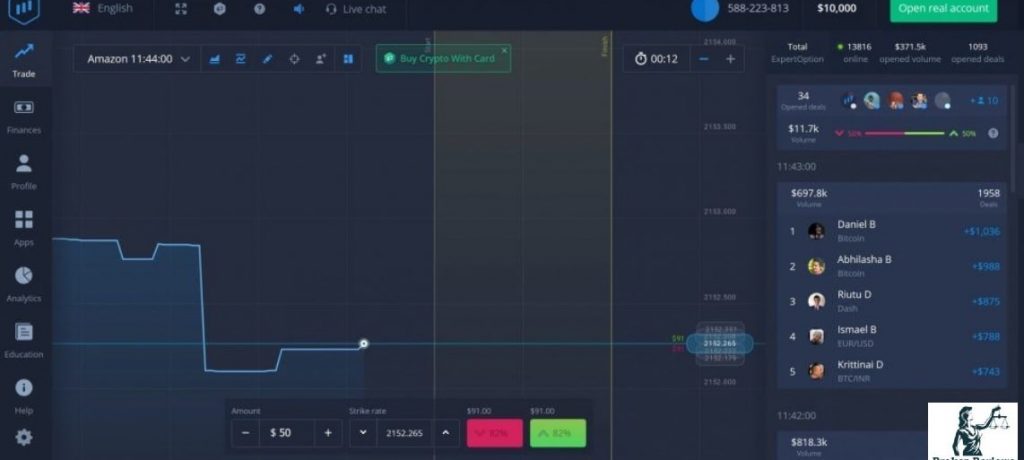The height and width of the screenshot is (460, 1024).
Task: Mute sound with the speaker icon
Action: pyautogui.click(x=298, y=8)
